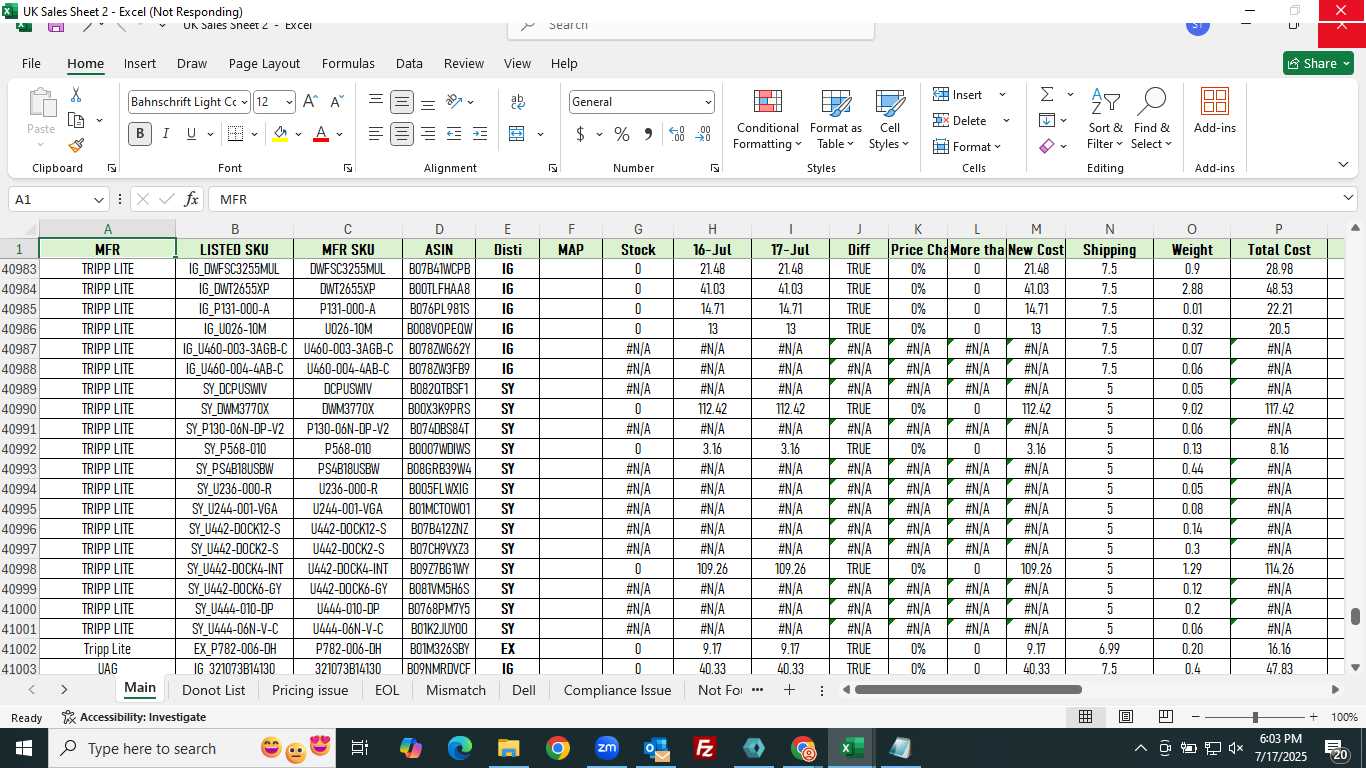Click the Fill down-arrow icon

(x=1047, y=121)
